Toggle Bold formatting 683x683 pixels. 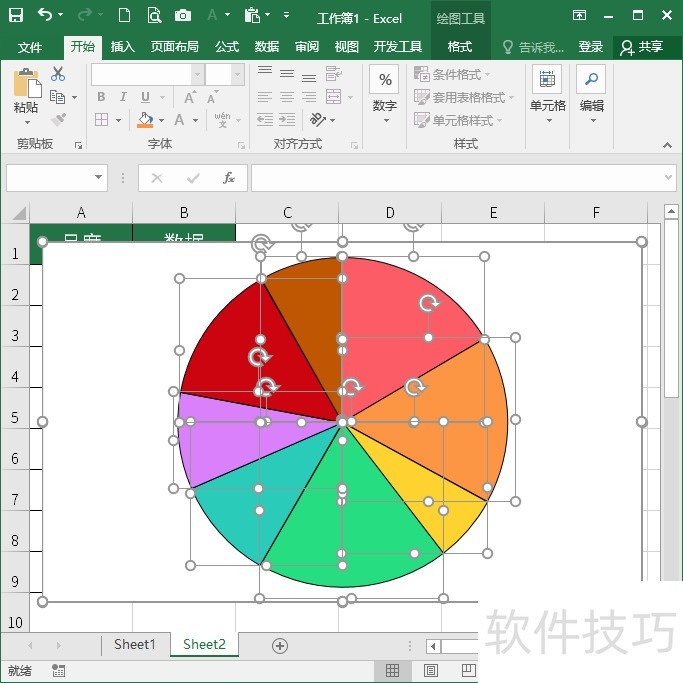(x=101, y=97)
